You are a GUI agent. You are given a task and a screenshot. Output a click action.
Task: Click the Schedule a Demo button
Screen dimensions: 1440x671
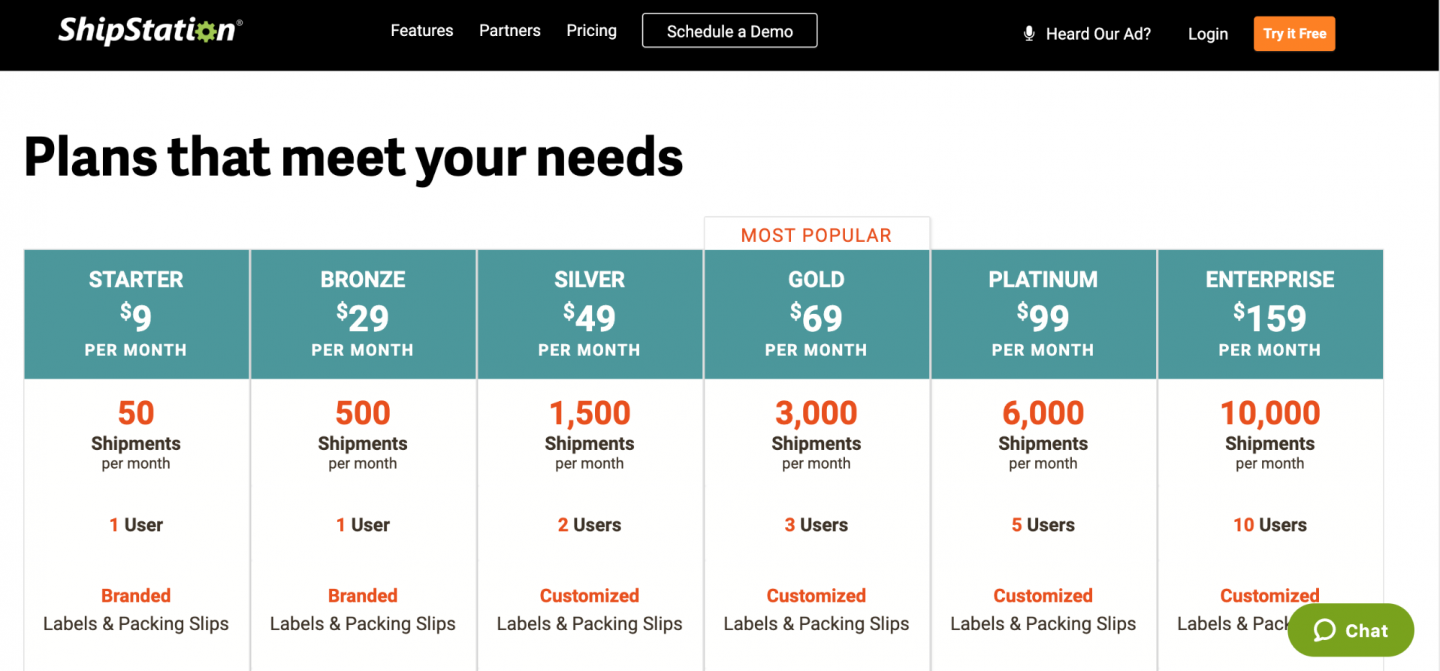(x=729, y=31)
